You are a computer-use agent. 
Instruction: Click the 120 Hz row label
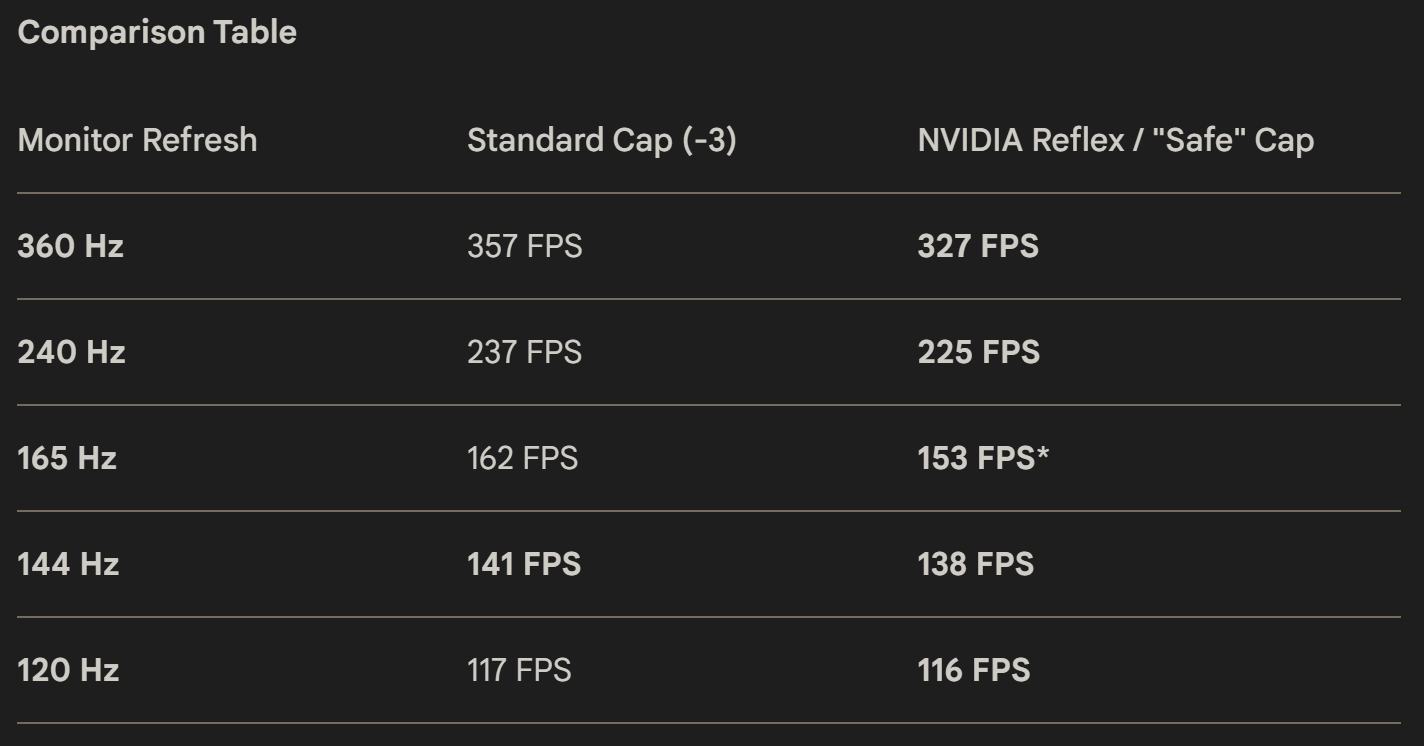[x=68, y=670]
